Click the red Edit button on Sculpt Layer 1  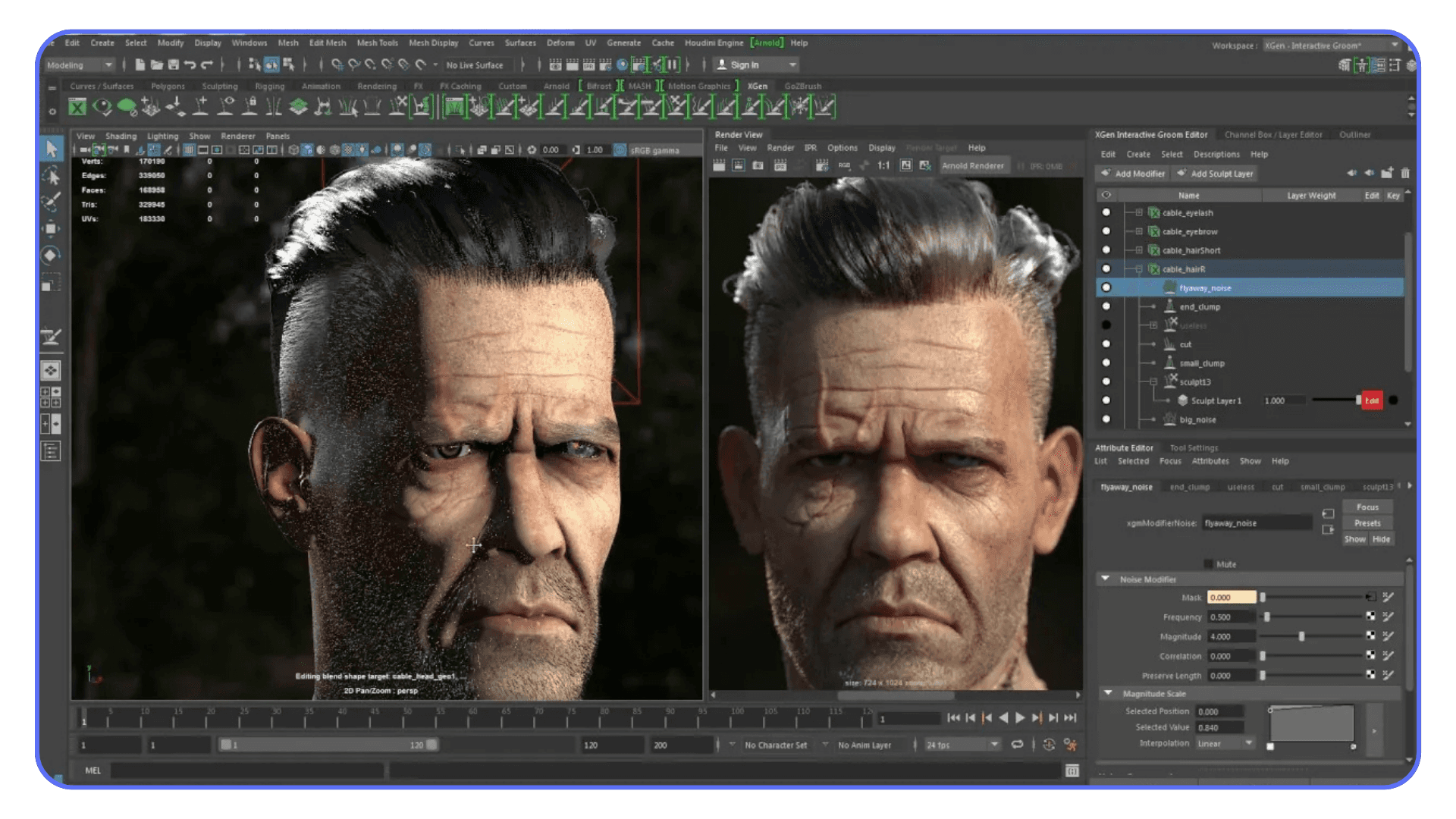[1372, 400]
